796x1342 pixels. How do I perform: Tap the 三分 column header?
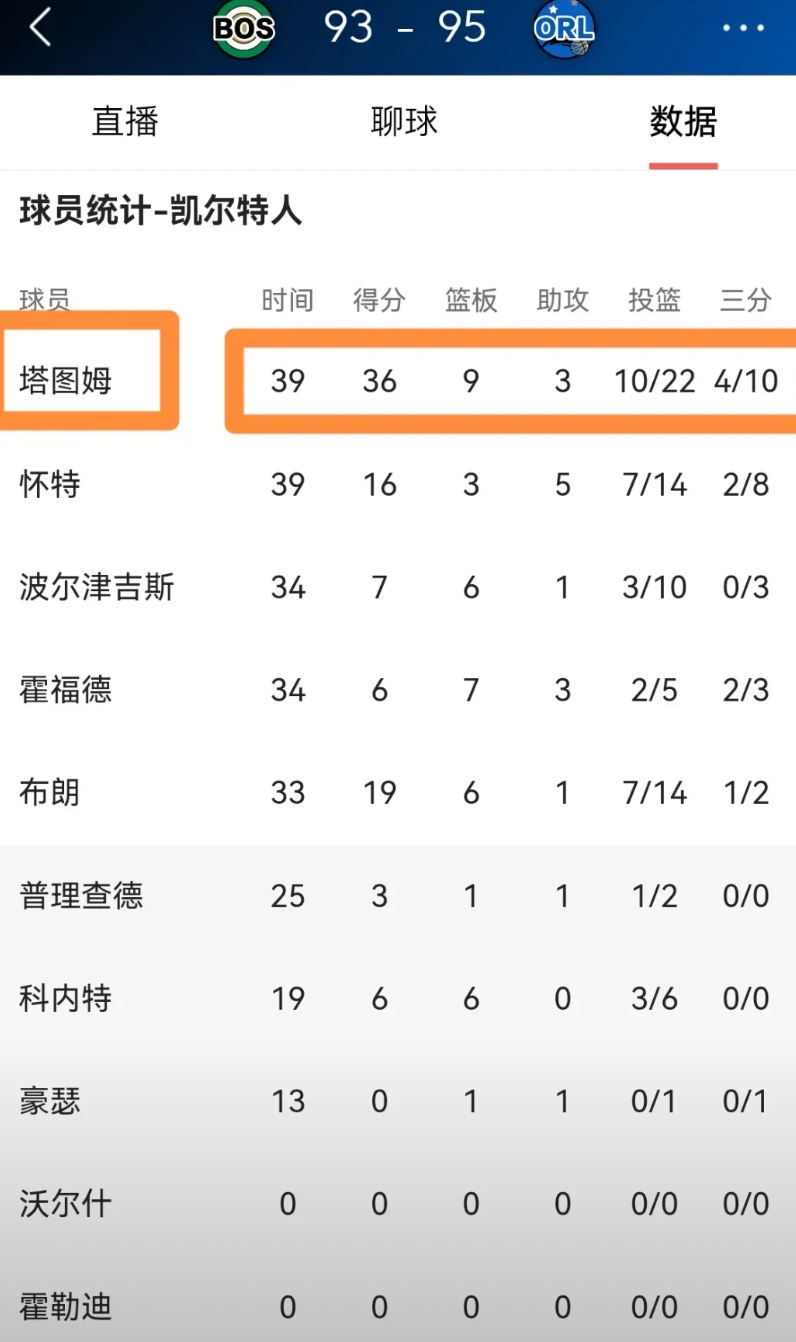click(x=746, y=300)
